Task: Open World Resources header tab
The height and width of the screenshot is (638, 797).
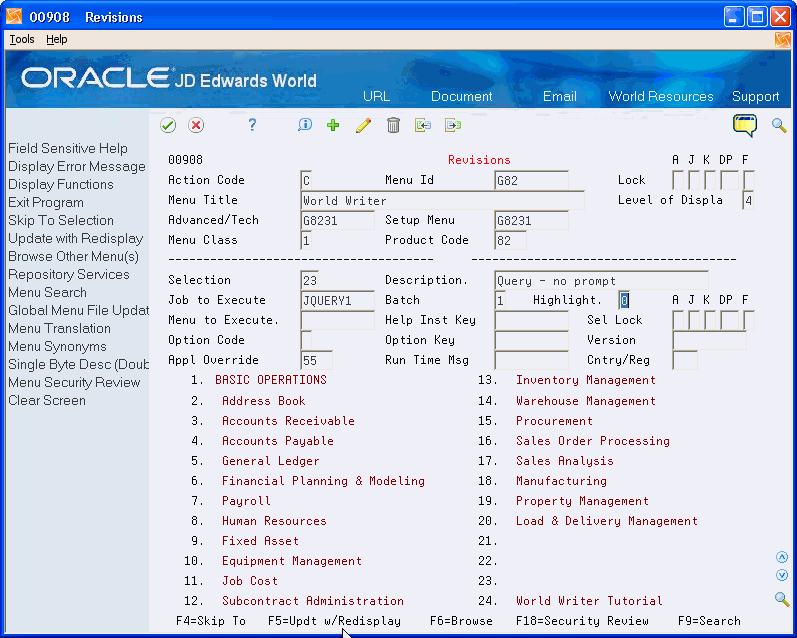Action: pos(661,97)
